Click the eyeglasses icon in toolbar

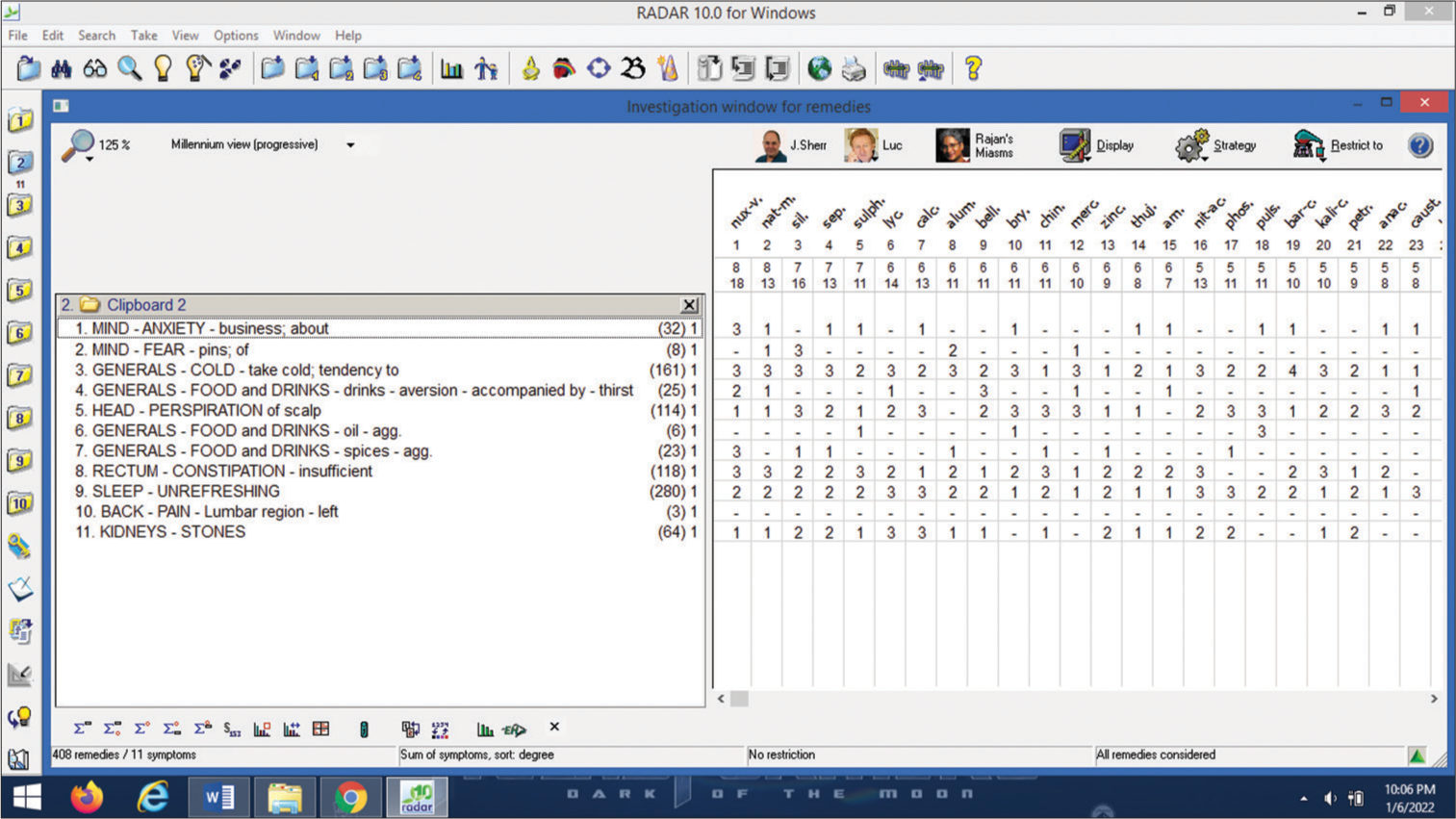coord(95,68)
